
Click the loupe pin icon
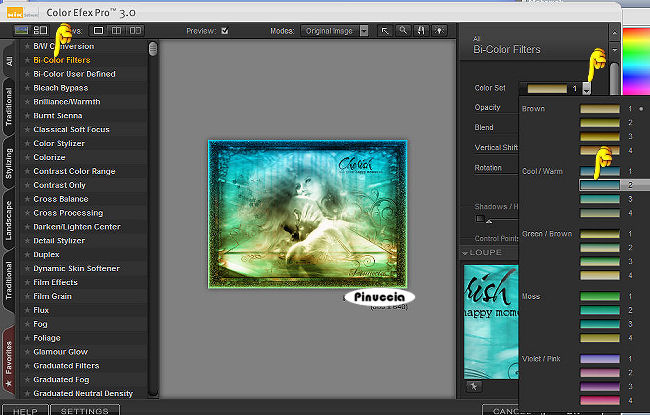coord(474,387)
